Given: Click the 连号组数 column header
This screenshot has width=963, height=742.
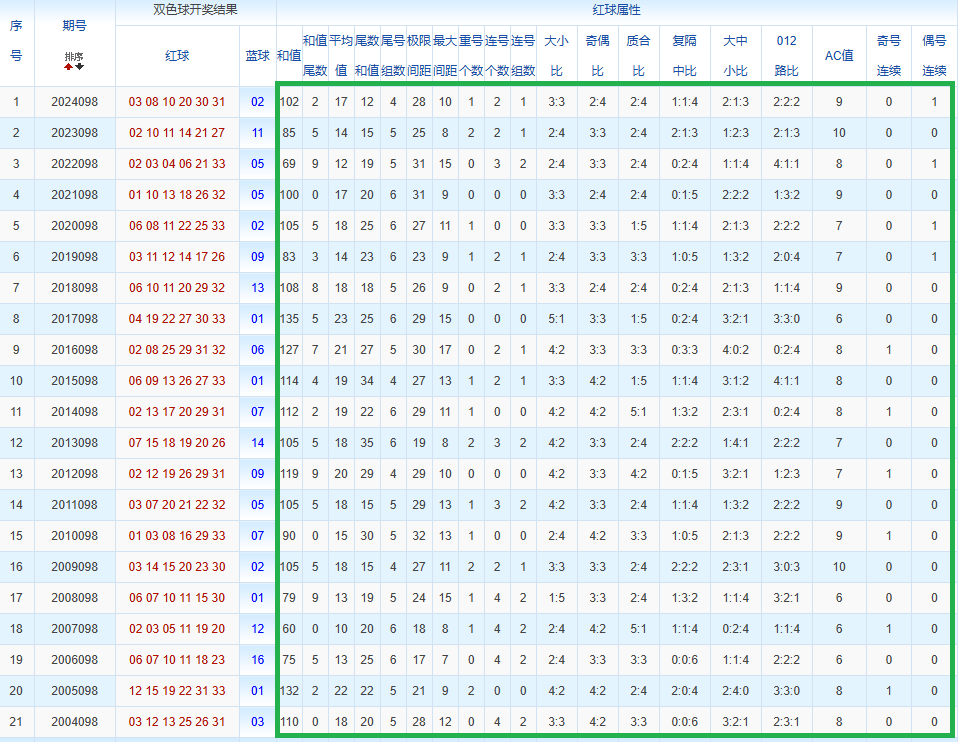Looking at the screenshot, I should (x=523, y=56).
